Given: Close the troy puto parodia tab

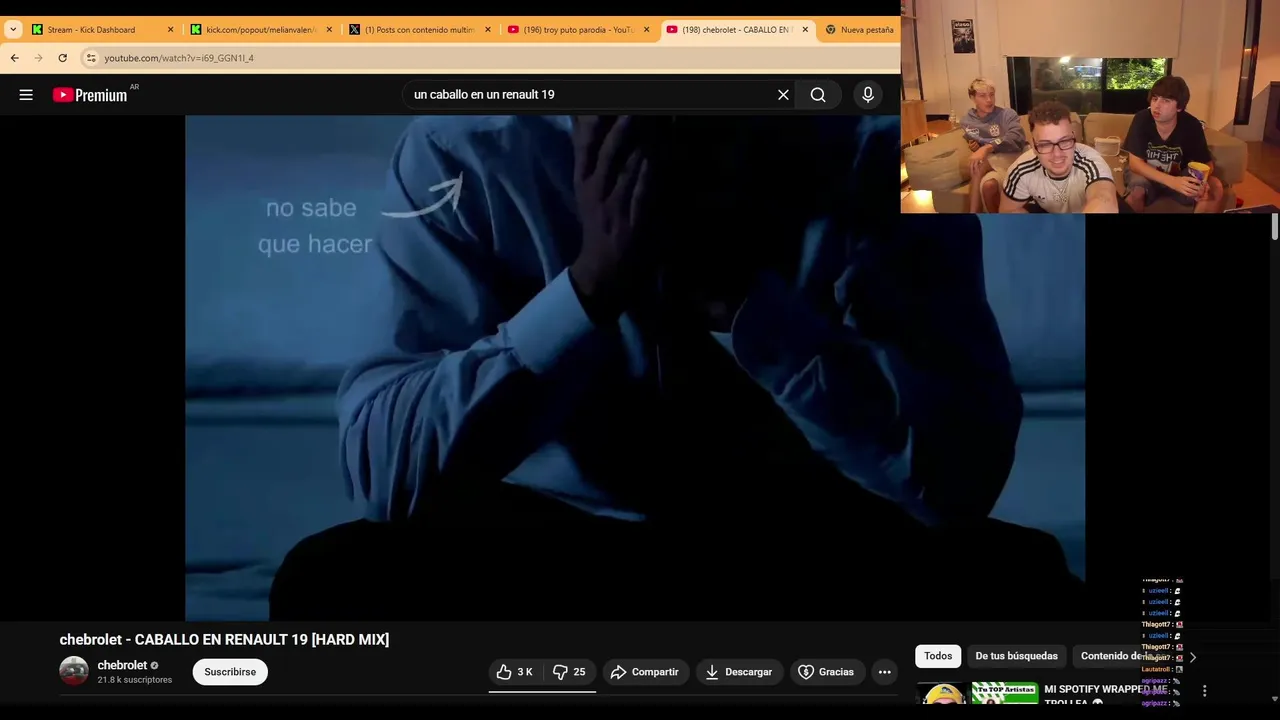Looking at the screenshot, I should [646, 30].
